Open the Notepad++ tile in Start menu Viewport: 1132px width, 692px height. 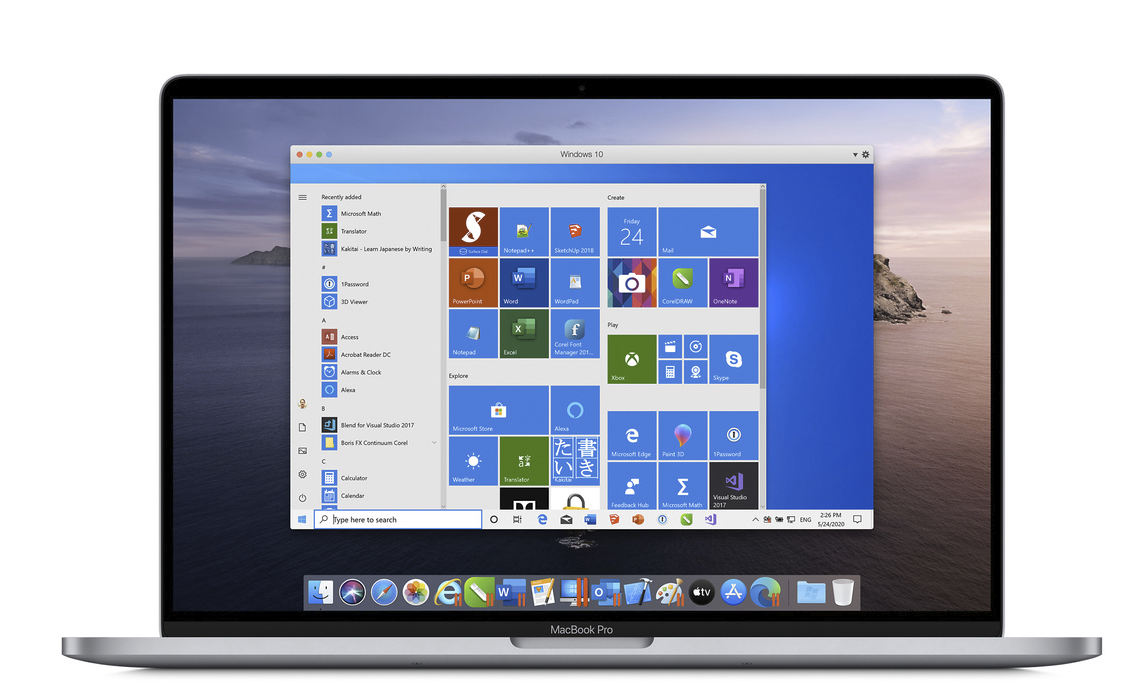(524, 232)
